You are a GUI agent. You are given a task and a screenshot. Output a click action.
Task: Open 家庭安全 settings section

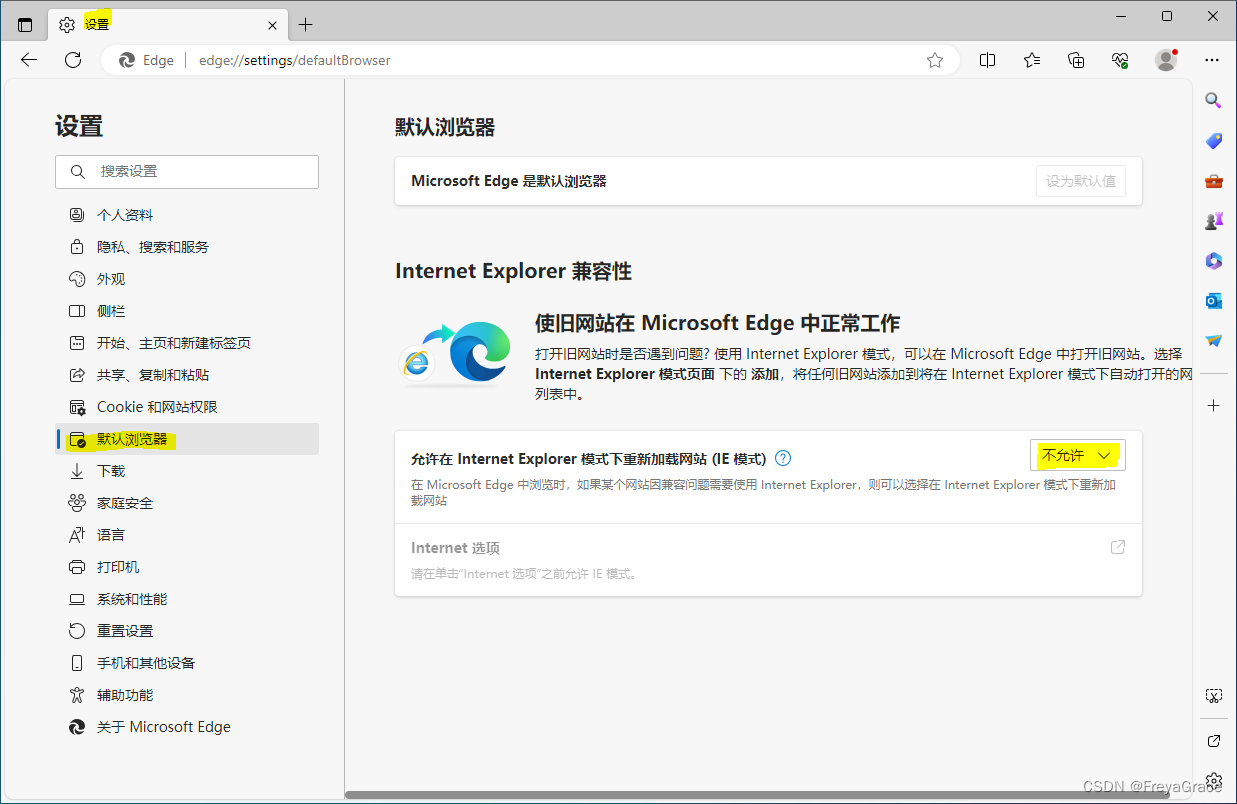point(187,503)
